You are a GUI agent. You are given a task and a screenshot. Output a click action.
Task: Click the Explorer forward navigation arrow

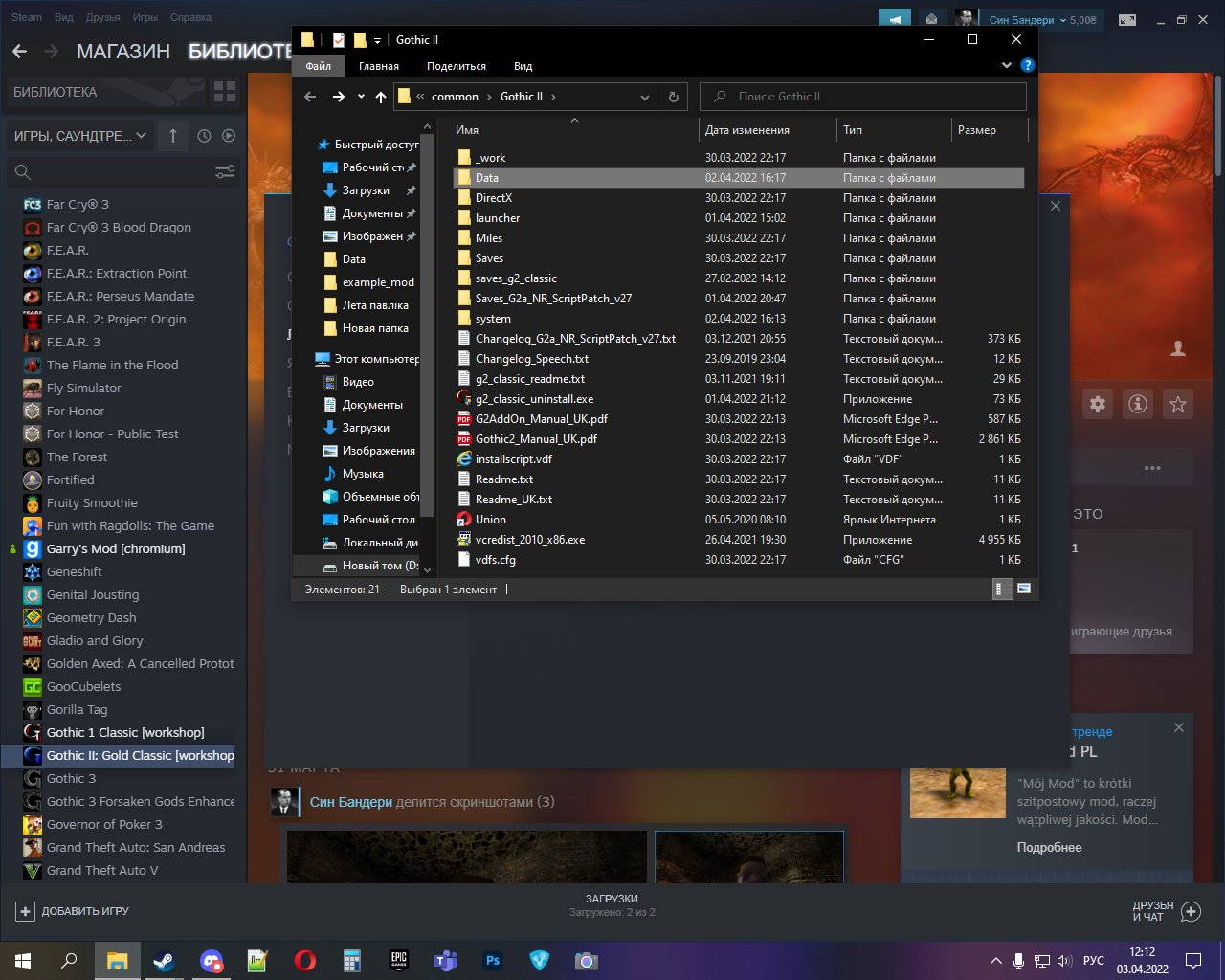pos(338,97)
